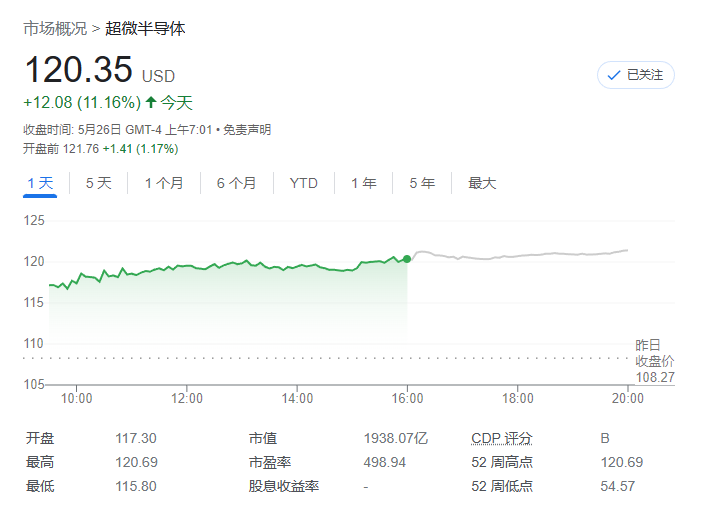Show the 6 个月 chart range

pyautogui.click(x=236, y=183)
